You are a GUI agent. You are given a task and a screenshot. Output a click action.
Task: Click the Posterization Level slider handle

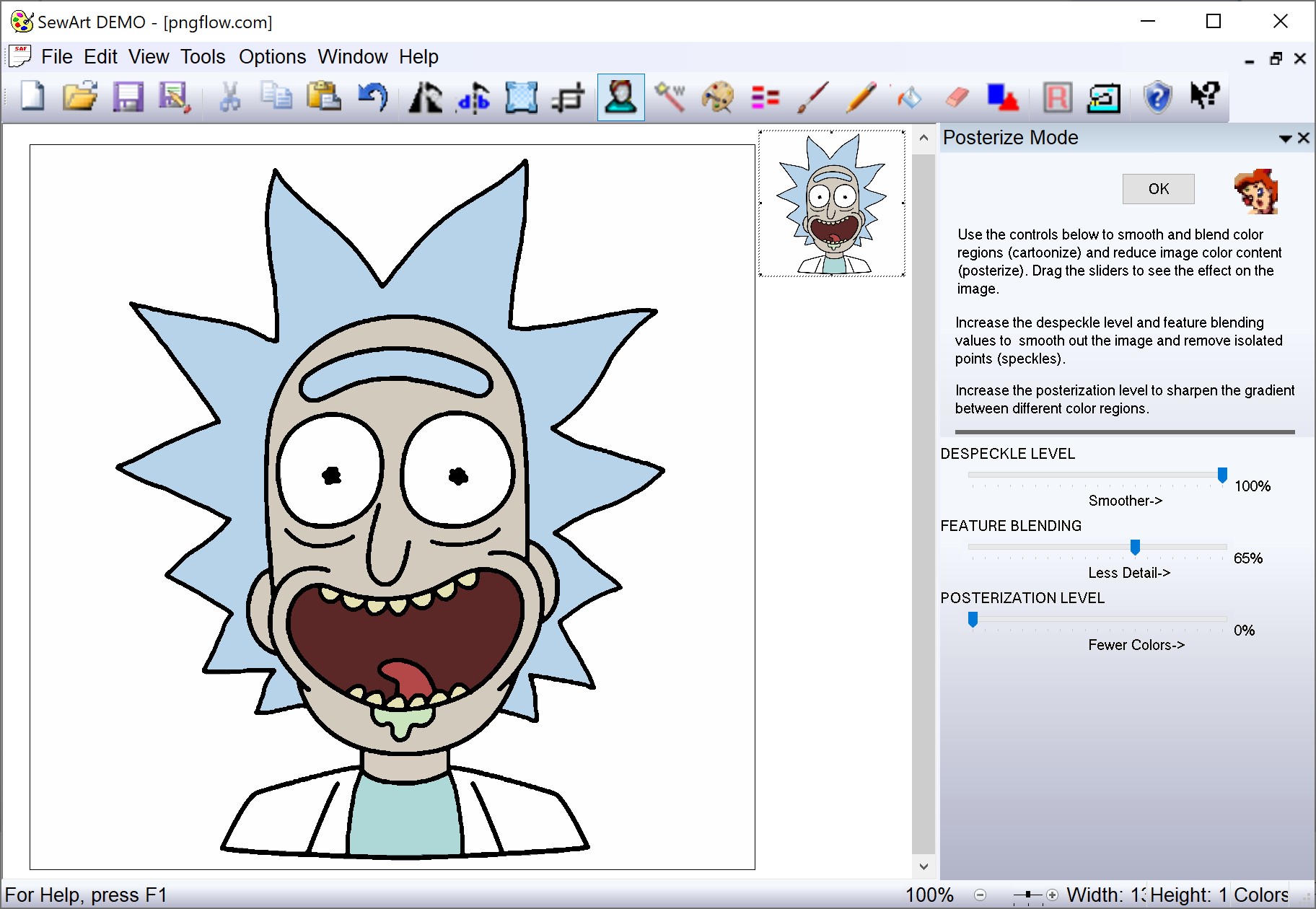click(973, 620)
